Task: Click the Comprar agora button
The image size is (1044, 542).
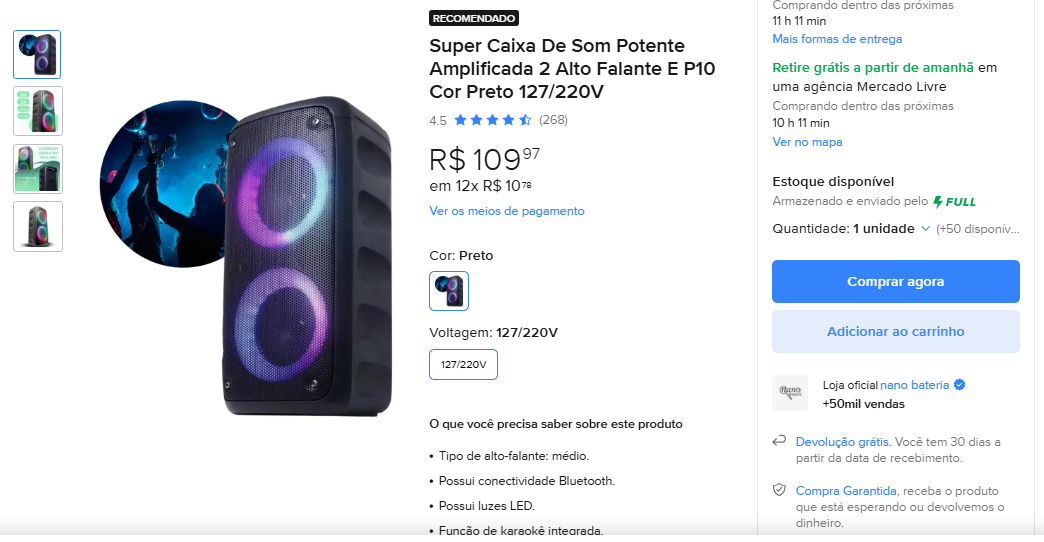Action: (x=895, y=282)
